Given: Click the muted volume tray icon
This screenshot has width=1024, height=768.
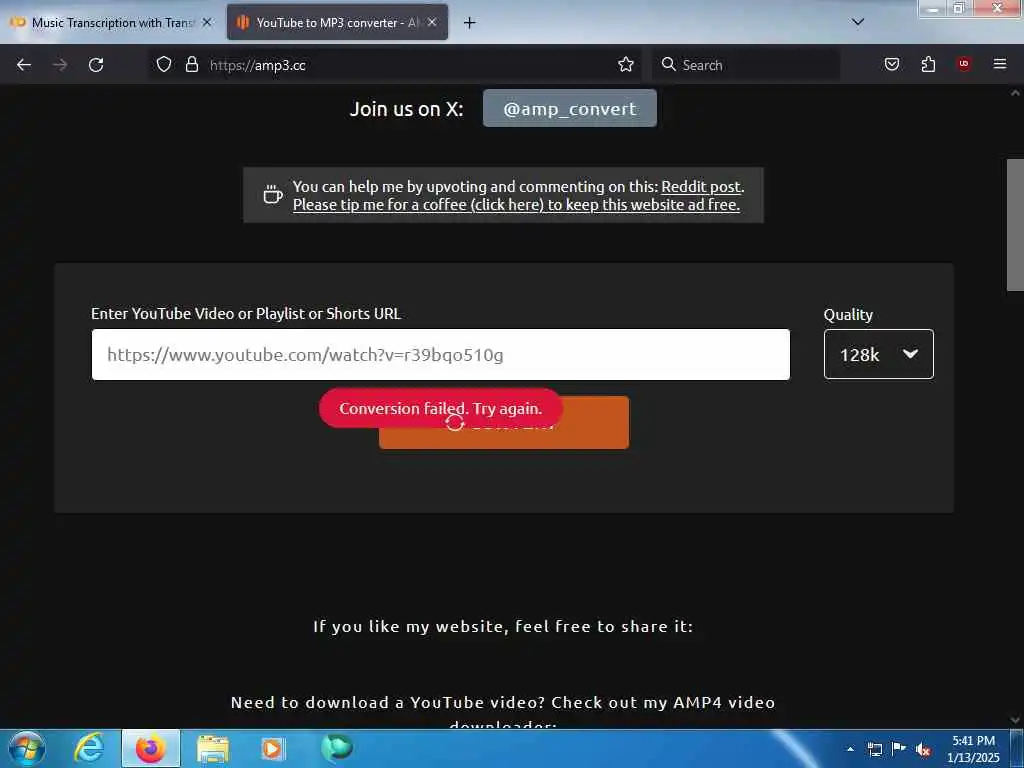Looking at the screenshot, I should tap(923, 750).
